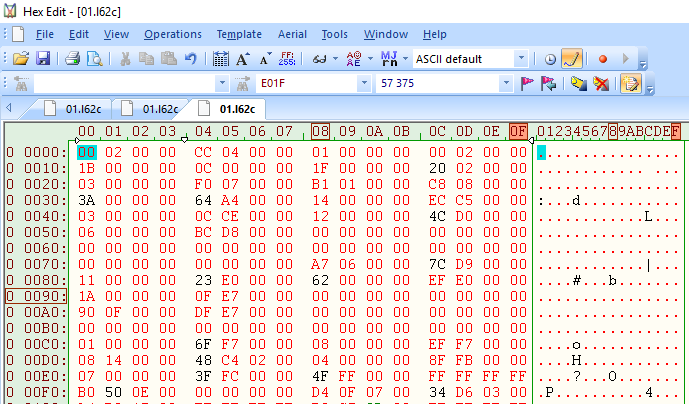Image resolution: width=689 pixels, height=404 pixels.
Task: Open the search field dropdown arrow
Action: point(222,83)
